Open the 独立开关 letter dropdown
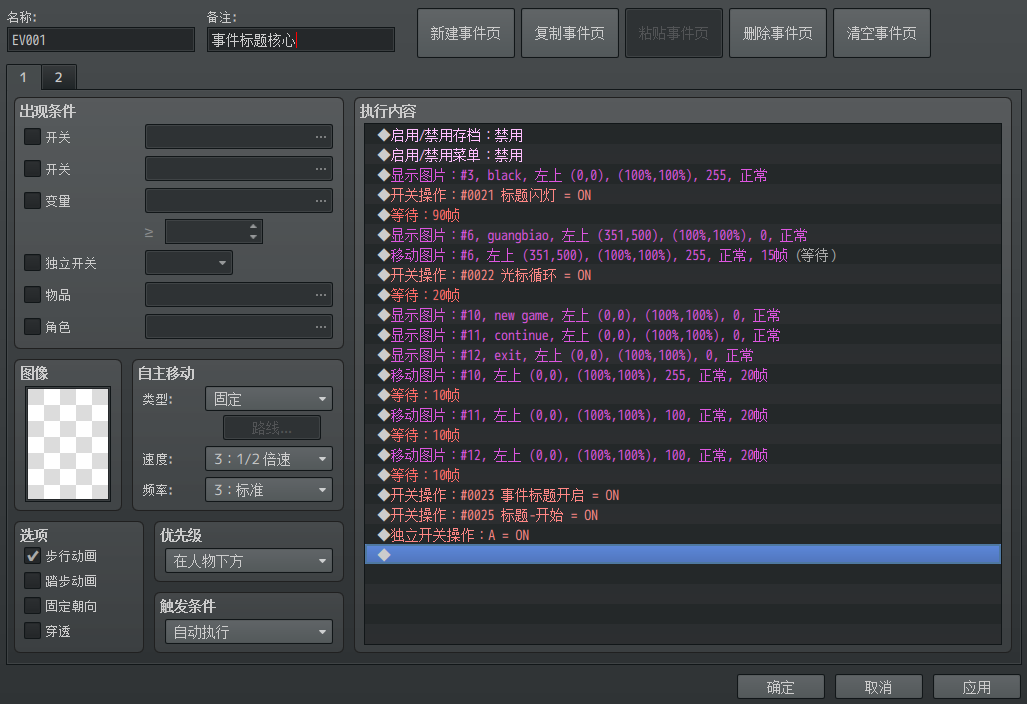This screenshot has width=1027, height=704. click(189, 263)
